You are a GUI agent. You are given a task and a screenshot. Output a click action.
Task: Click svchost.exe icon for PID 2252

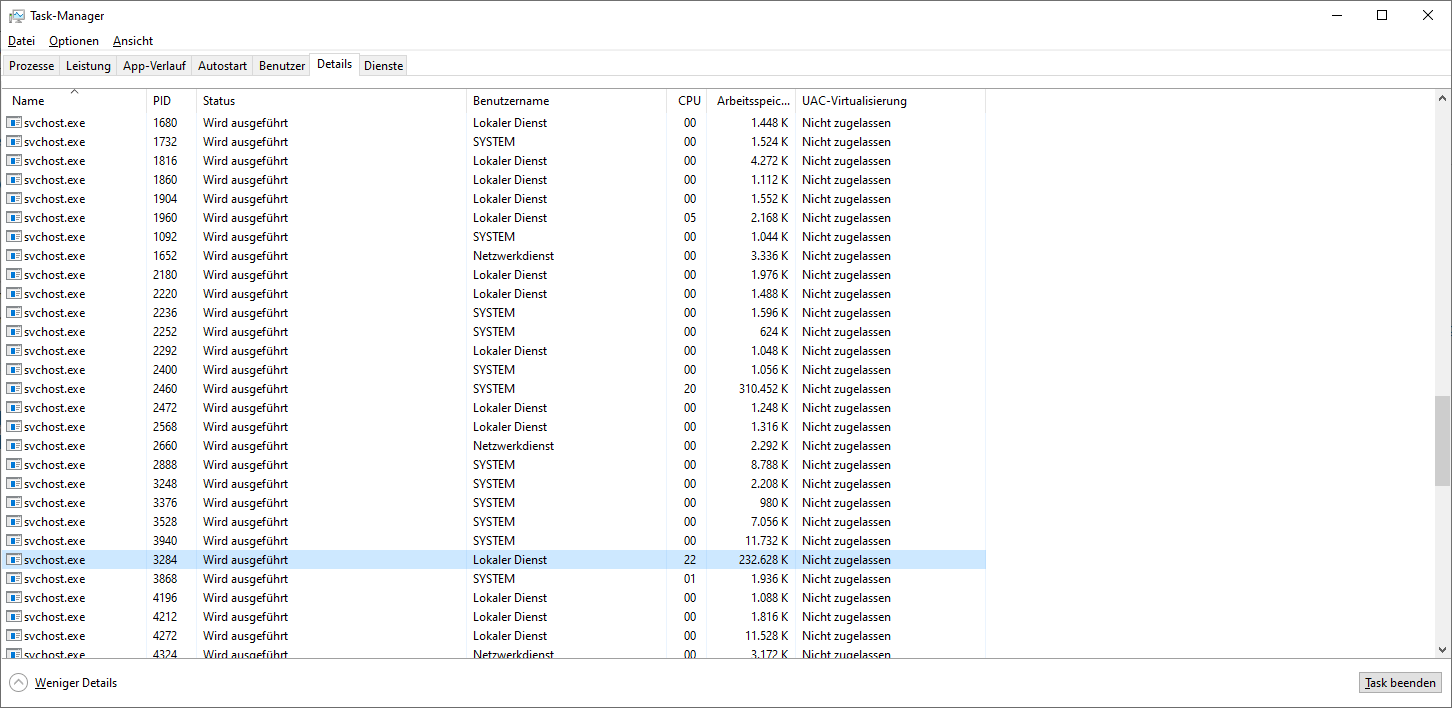tap(14, 332)
